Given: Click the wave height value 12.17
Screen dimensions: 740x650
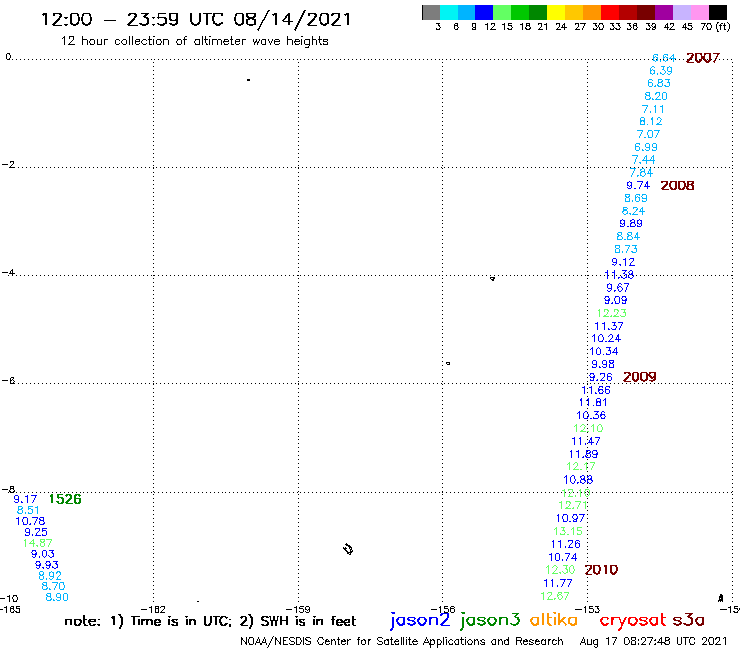Looking at the screenshot, I should coord(581,466).
